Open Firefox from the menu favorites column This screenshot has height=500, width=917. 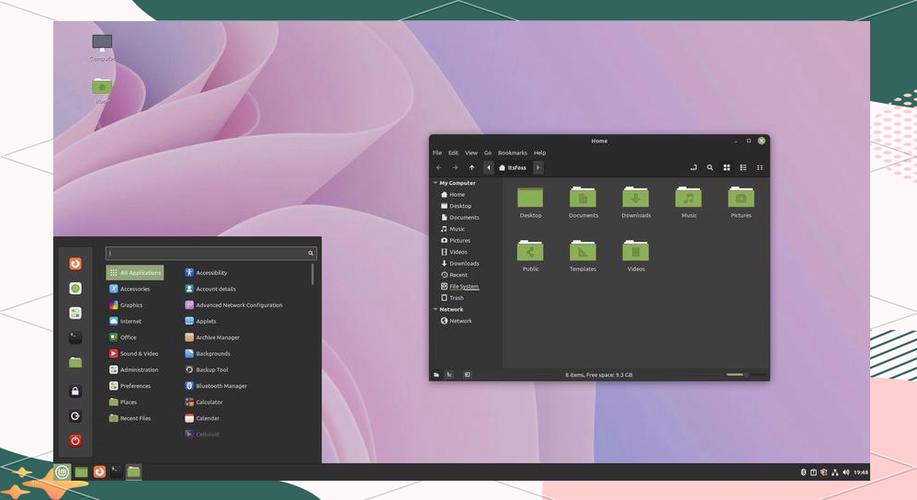[75, 264]
